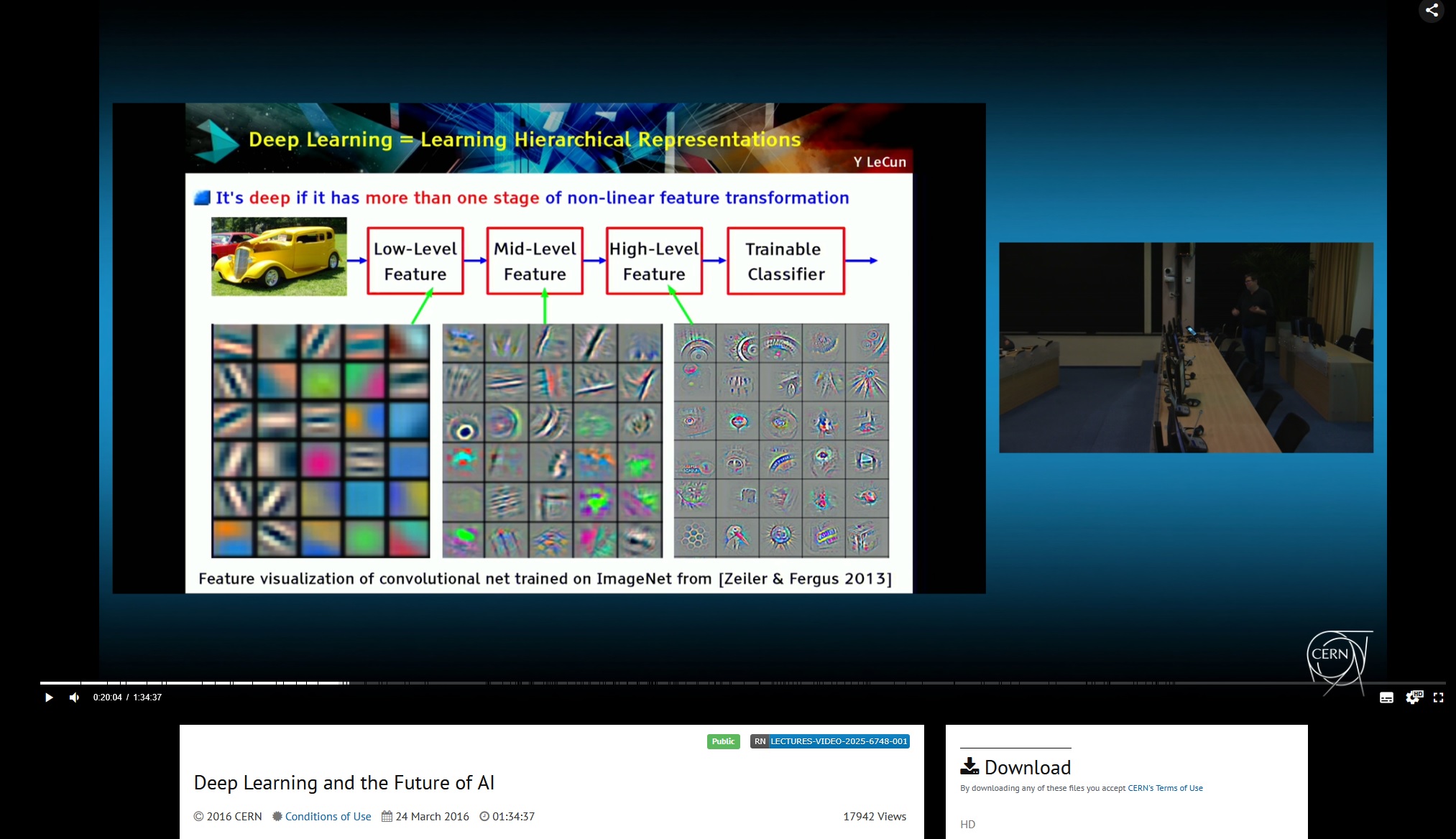The image size is (1456, 839).
Task: Seek along the video progress bar
Action: (x=719, y=682)
